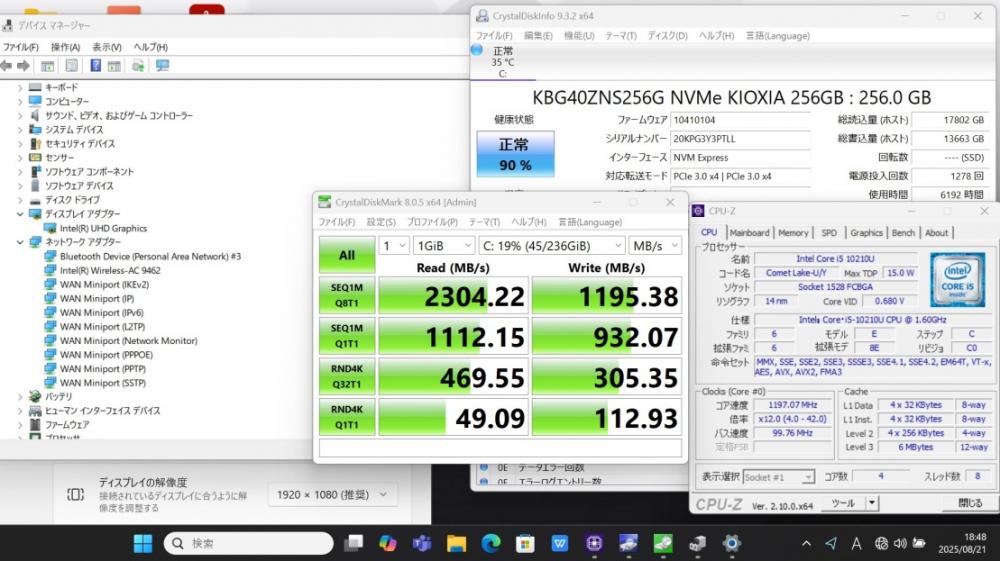Click the taskbar 検索 search box

coord(249,543)
